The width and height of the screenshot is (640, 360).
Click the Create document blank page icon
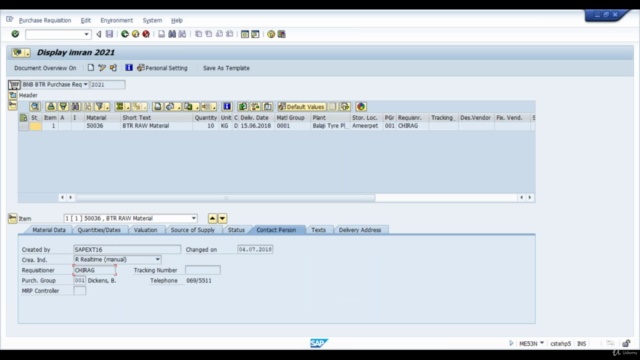coord(91,68)
